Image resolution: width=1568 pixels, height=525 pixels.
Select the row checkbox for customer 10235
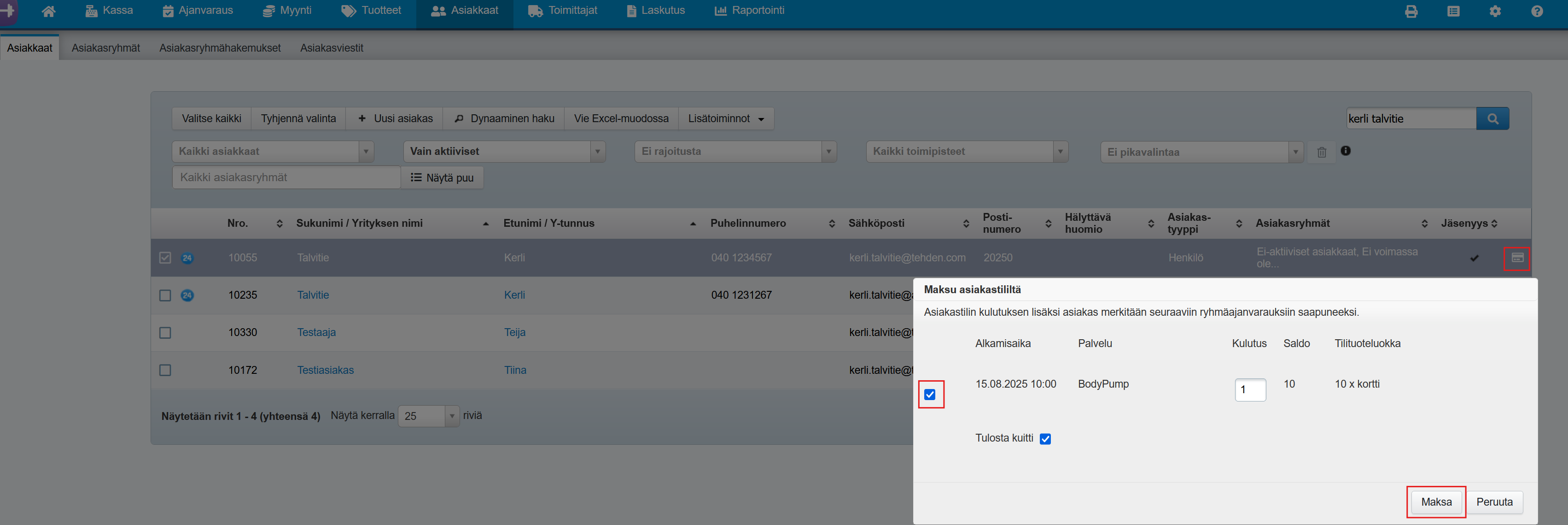(x=165, y=295)
